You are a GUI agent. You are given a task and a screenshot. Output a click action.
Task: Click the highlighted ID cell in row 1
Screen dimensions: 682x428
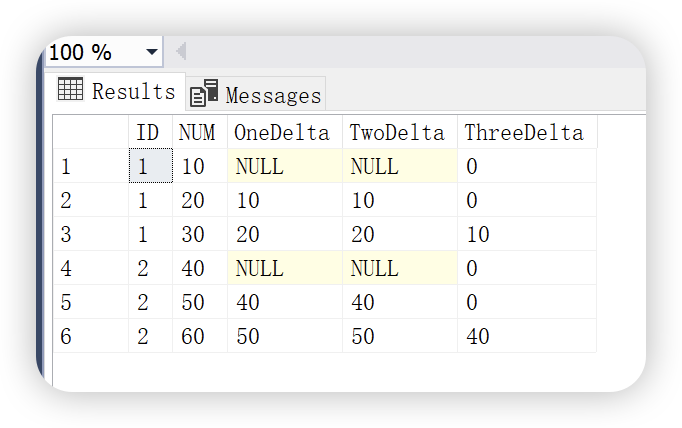(150, 167)
